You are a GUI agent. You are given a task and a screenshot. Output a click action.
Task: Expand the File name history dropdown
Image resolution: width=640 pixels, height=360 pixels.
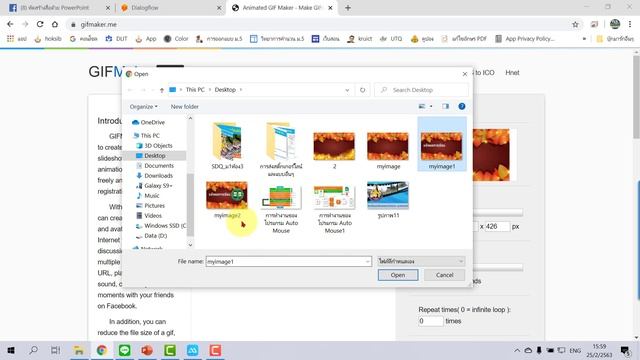coord(367,262)
